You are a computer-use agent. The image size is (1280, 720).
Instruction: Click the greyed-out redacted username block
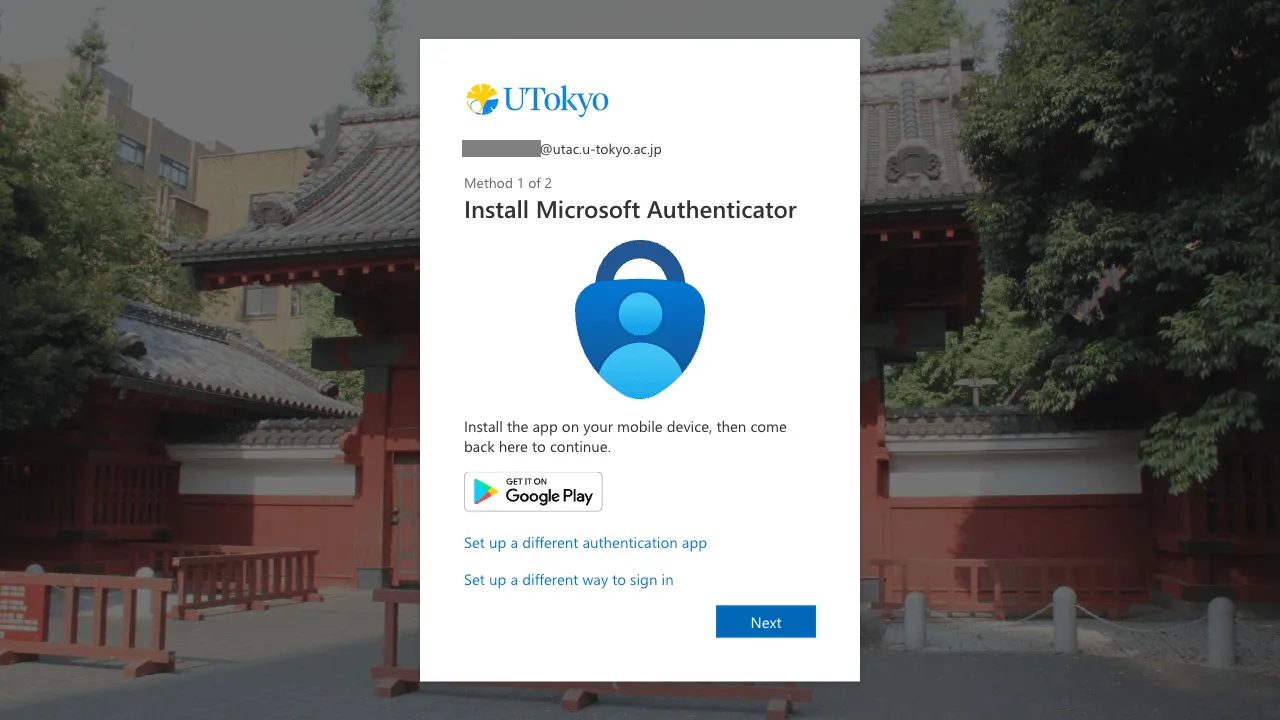click(x=501, y=149)
